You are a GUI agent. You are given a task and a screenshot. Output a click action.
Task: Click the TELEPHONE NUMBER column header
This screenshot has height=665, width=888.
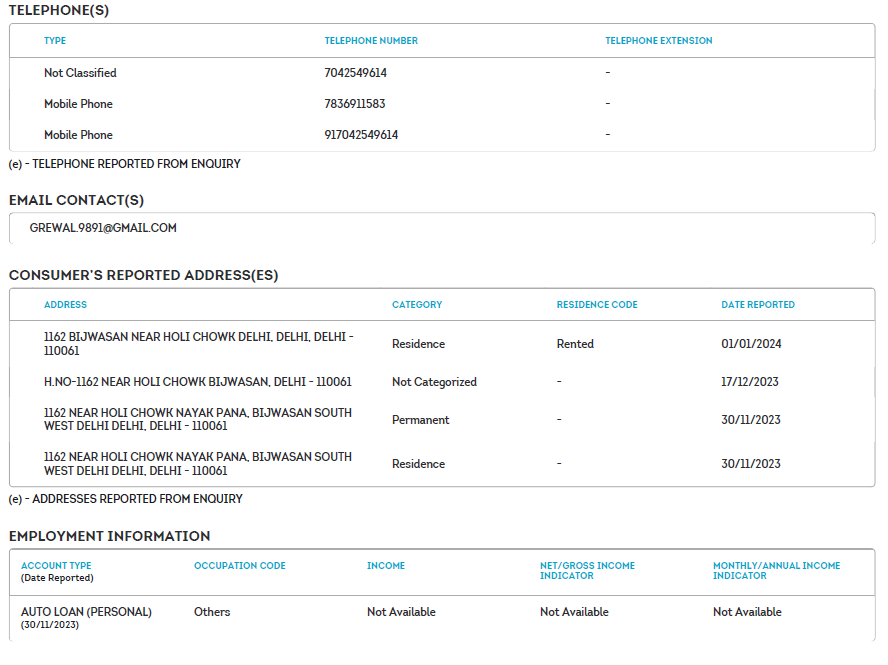tap(371, 41)
